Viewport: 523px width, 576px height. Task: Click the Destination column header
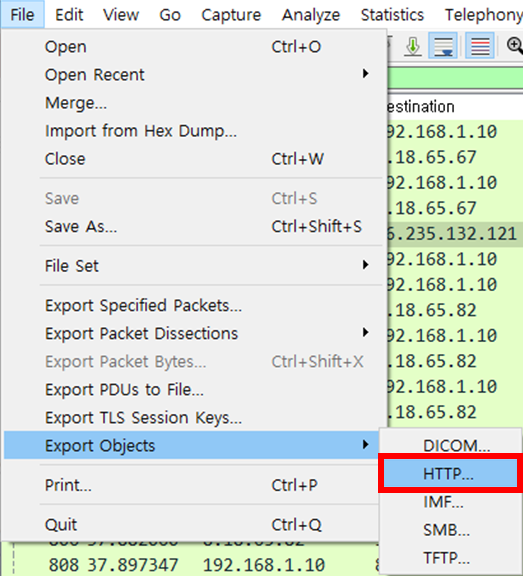(x=455, y=107)
